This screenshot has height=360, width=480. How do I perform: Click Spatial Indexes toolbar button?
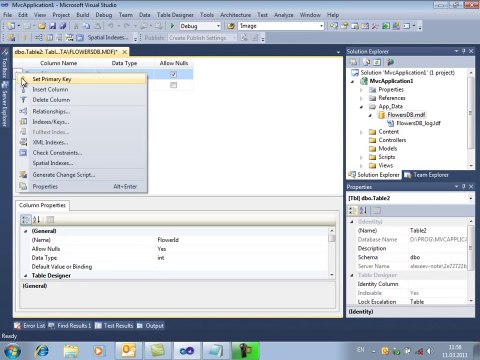pyautogui.click(x=108, y=38)
